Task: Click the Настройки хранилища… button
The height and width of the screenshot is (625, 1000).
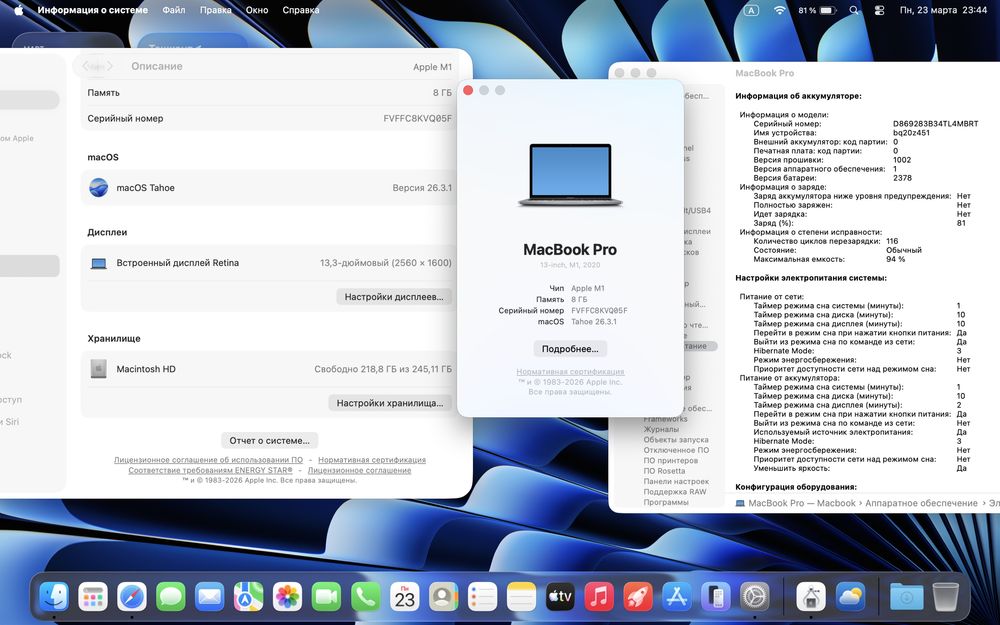Action: click(390, 403)
